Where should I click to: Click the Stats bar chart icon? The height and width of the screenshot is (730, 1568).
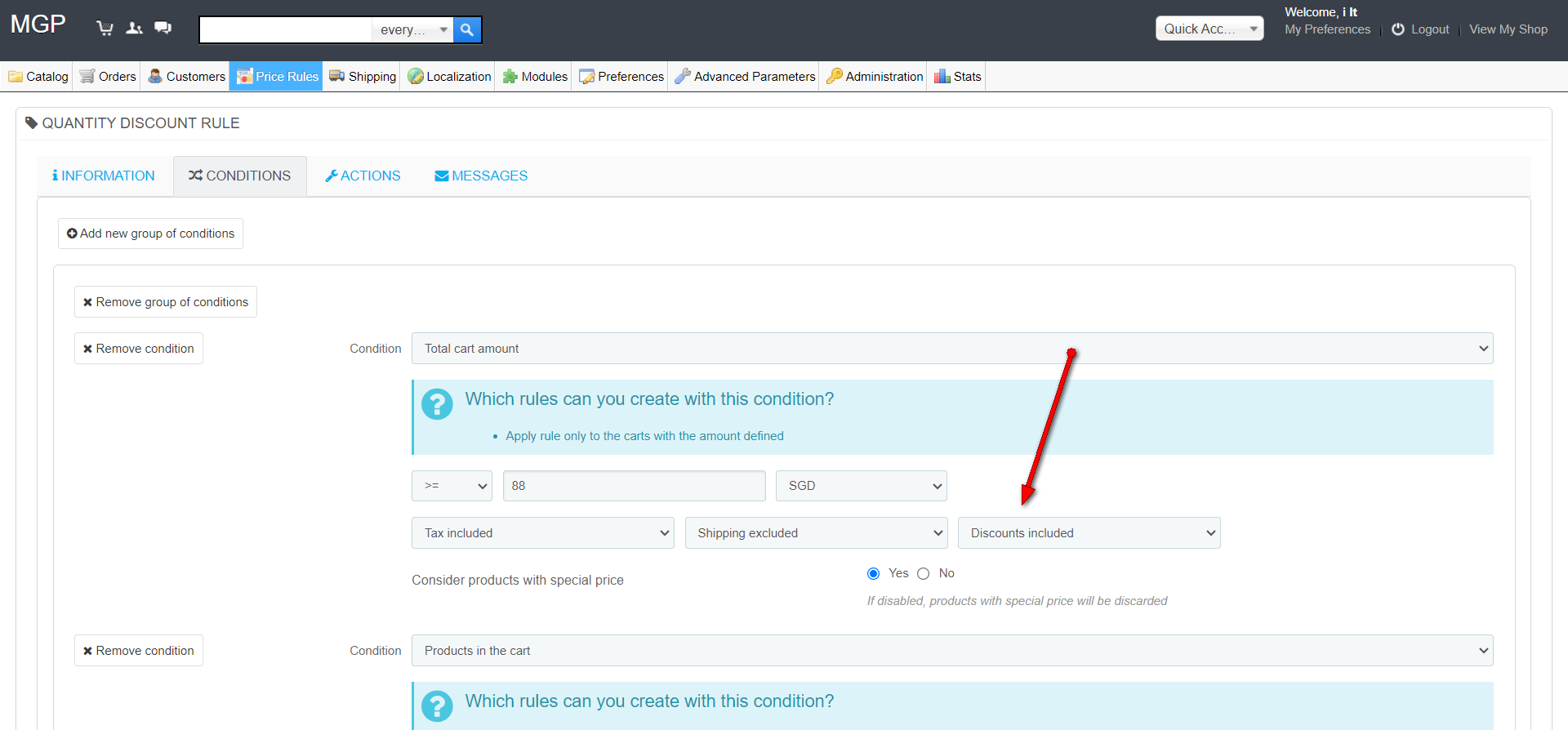[942, 77]
